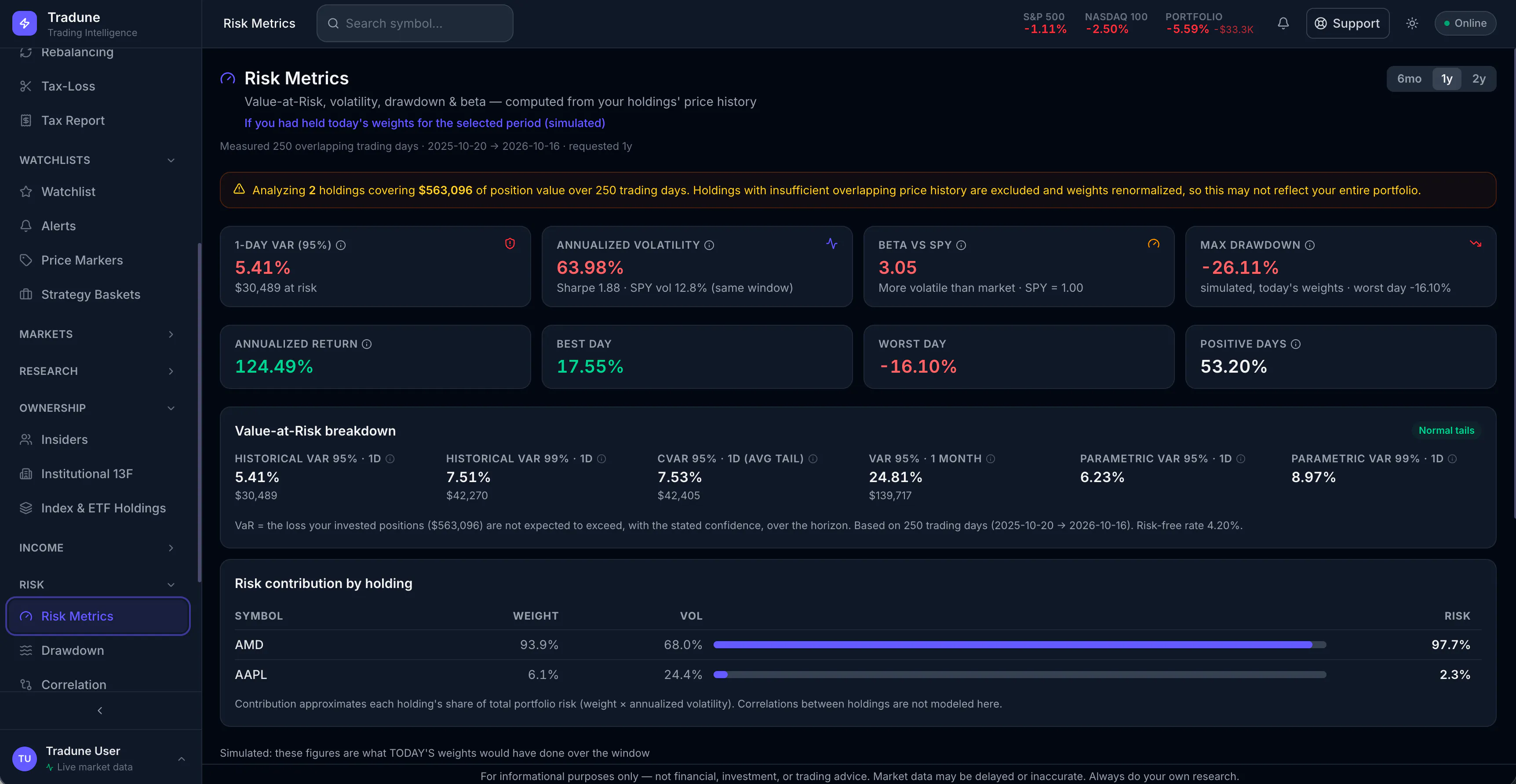
Task: Click the Online status badge
Action: point(1465,24)
